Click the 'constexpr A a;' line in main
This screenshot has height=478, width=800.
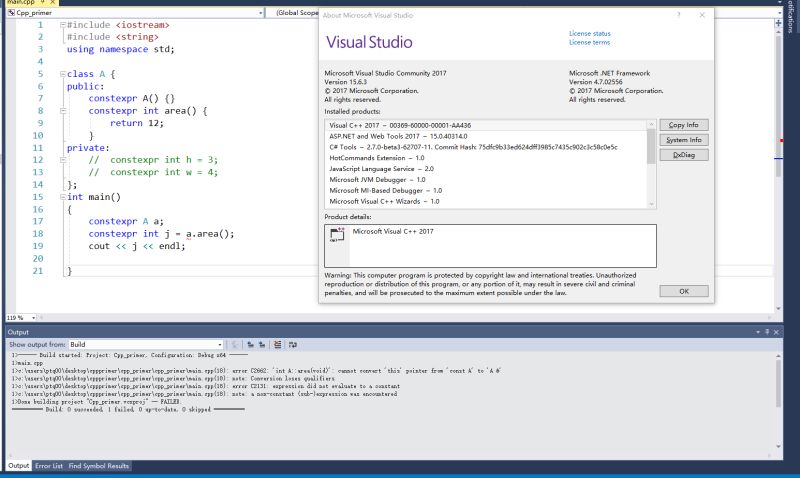coord(126,221)
